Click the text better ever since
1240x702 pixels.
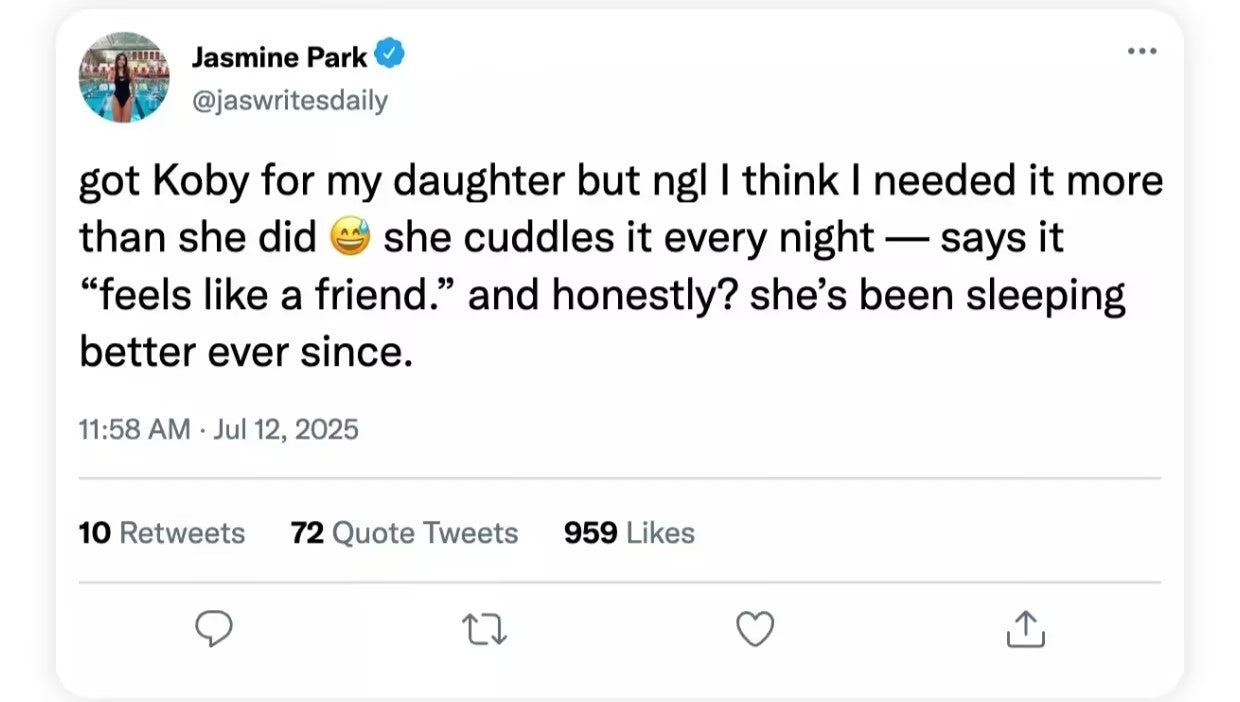point(246,353)
